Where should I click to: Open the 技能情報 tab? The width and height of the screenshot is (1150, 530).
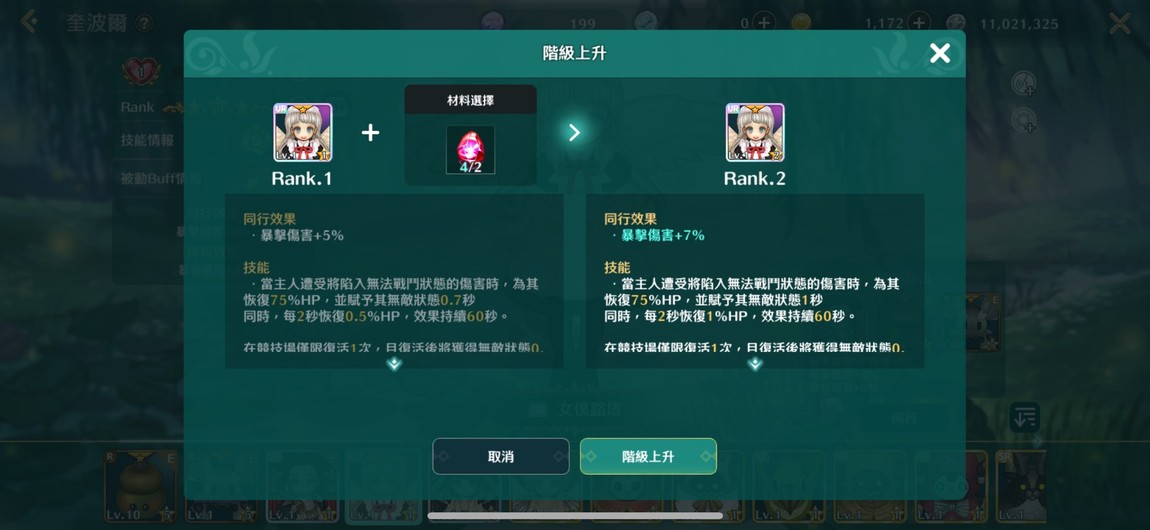pyautogui.click(x=147, y=140)
